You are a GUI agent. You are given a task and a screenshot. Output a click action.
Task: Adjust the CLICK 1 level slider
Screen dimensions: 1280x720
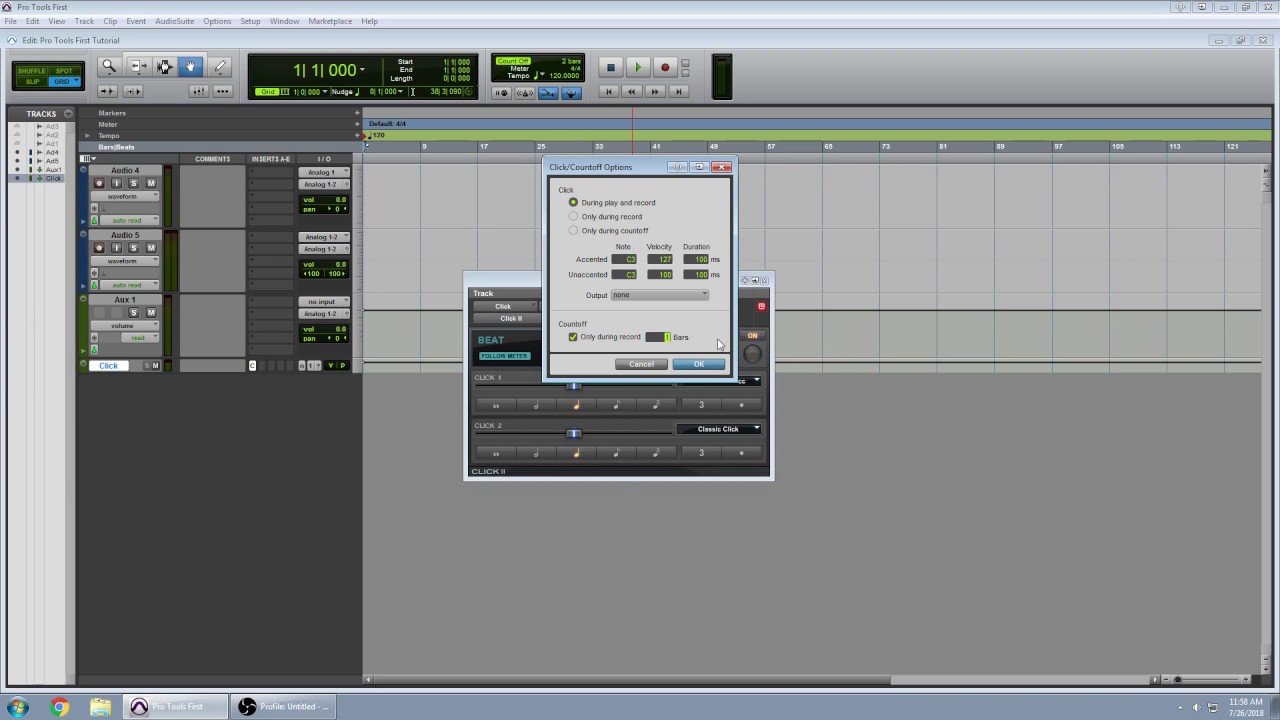pyautogui.click(x=574, y=386)
